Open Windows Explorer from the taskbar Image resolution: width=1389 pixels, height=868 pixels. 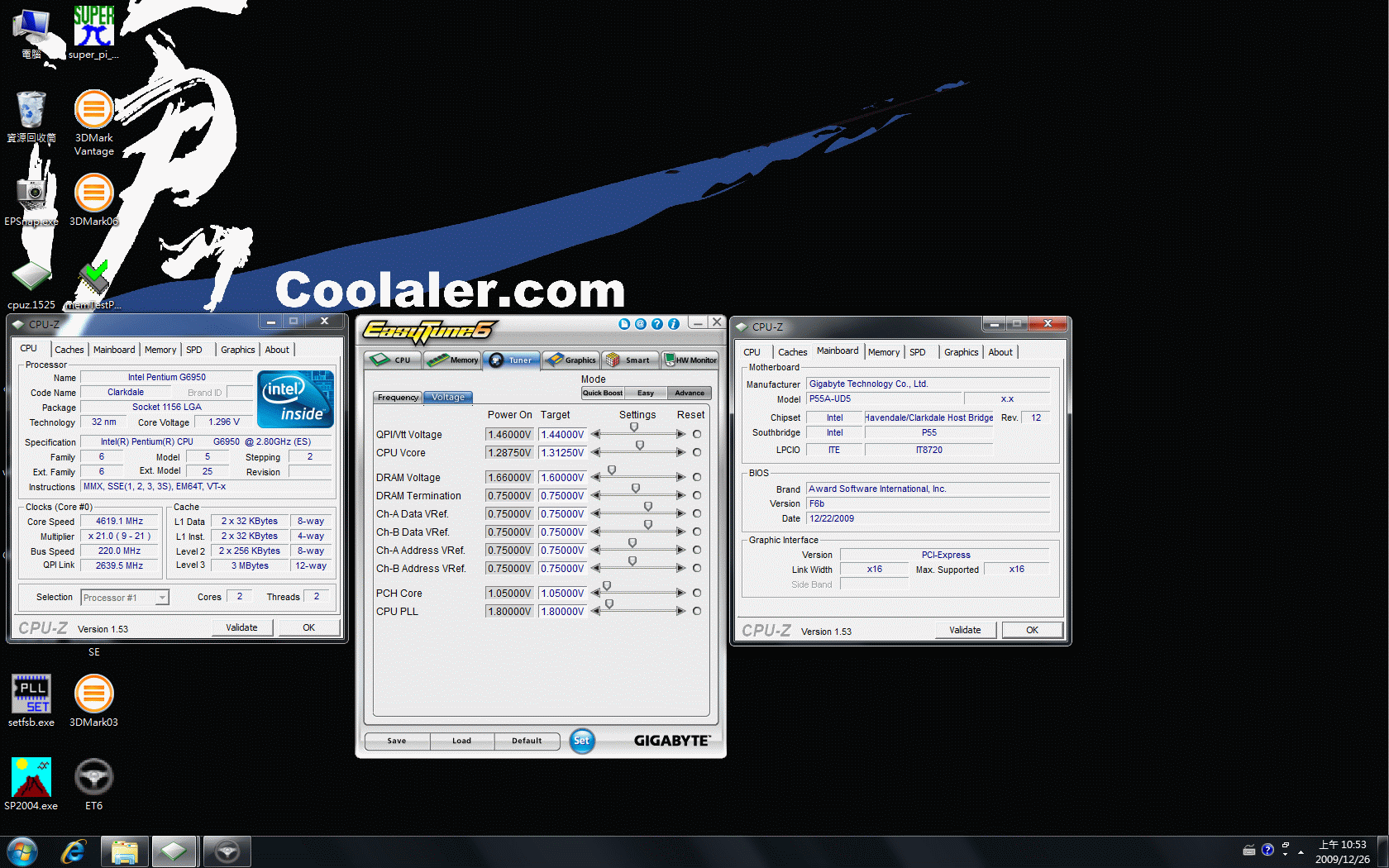pos(124,851)
